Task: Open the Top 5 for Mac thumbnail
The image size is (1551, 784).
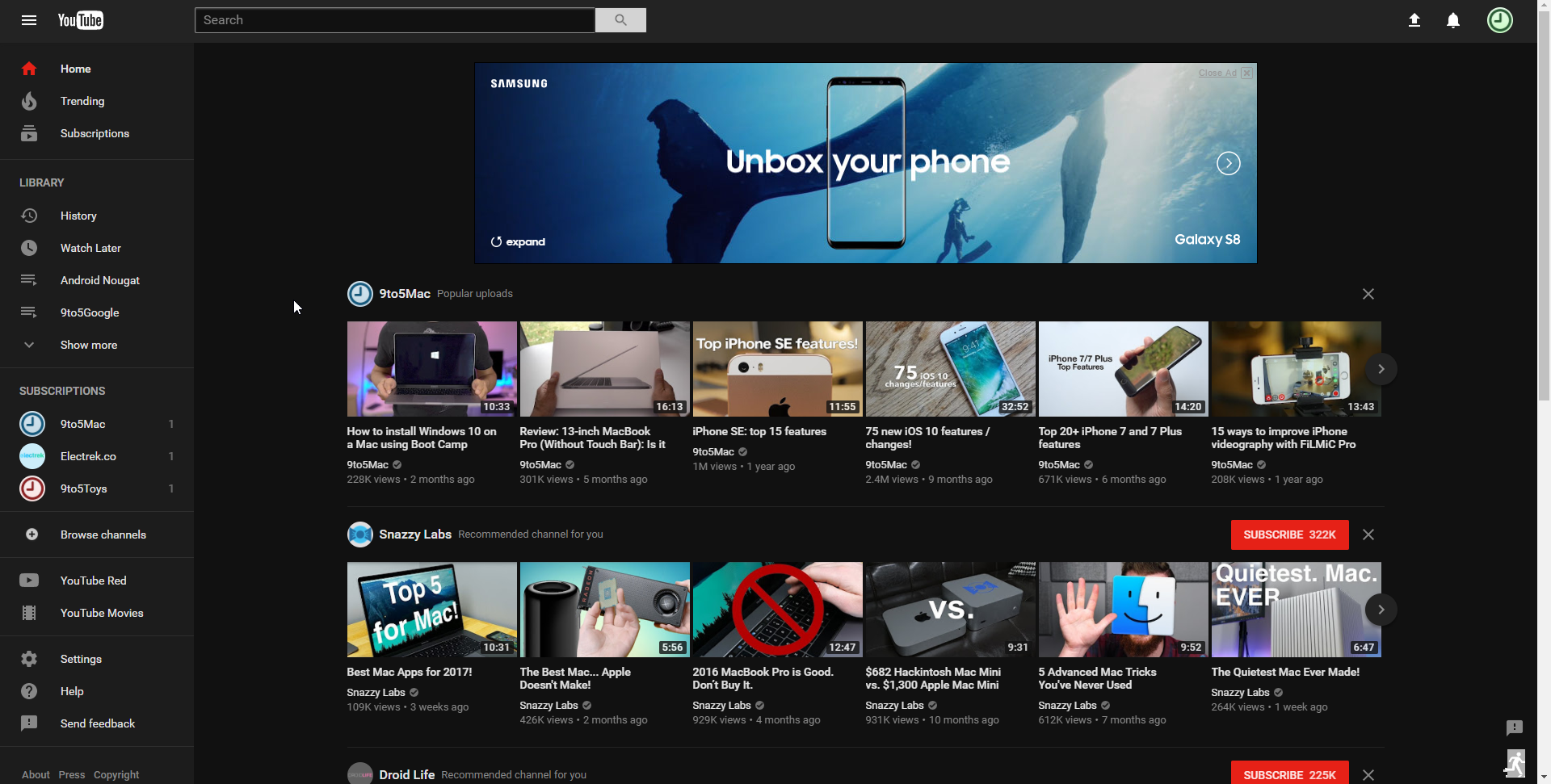Action: 431,610
